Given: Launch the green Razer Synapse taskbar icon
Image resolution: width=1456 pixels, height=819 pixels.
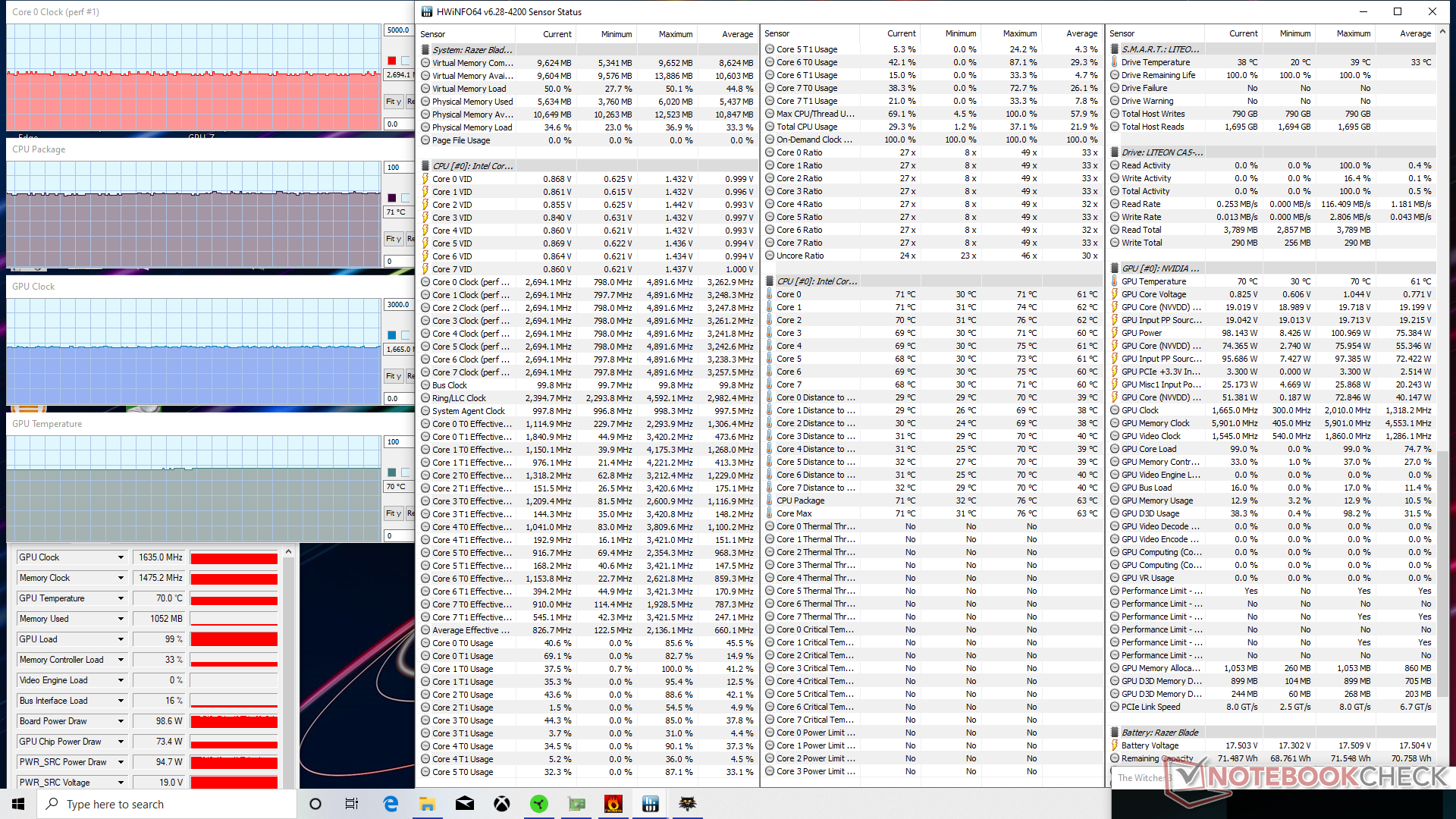Looking at the screenshot, I should click(539, 804).
